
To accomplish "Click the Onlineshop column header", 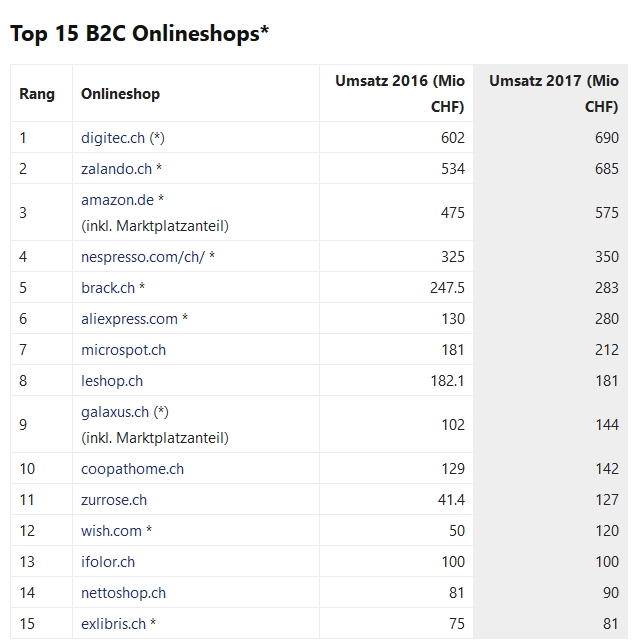I will click(120, 94).
